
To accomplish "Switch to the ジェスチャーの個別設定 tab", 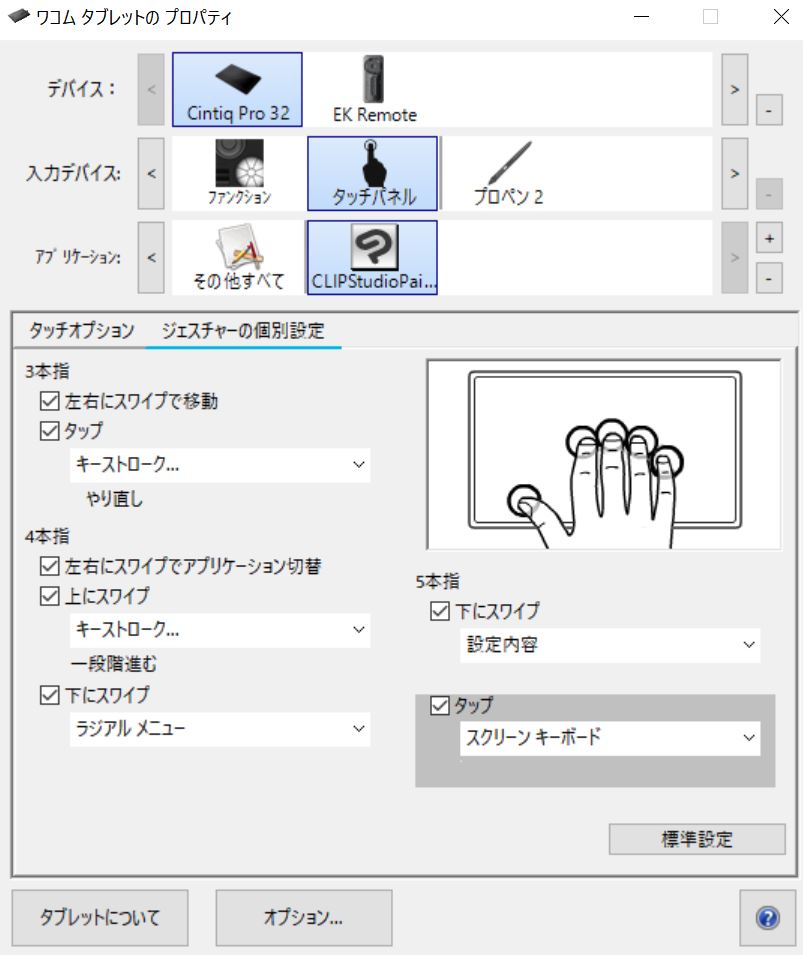I will coord(242,331).
